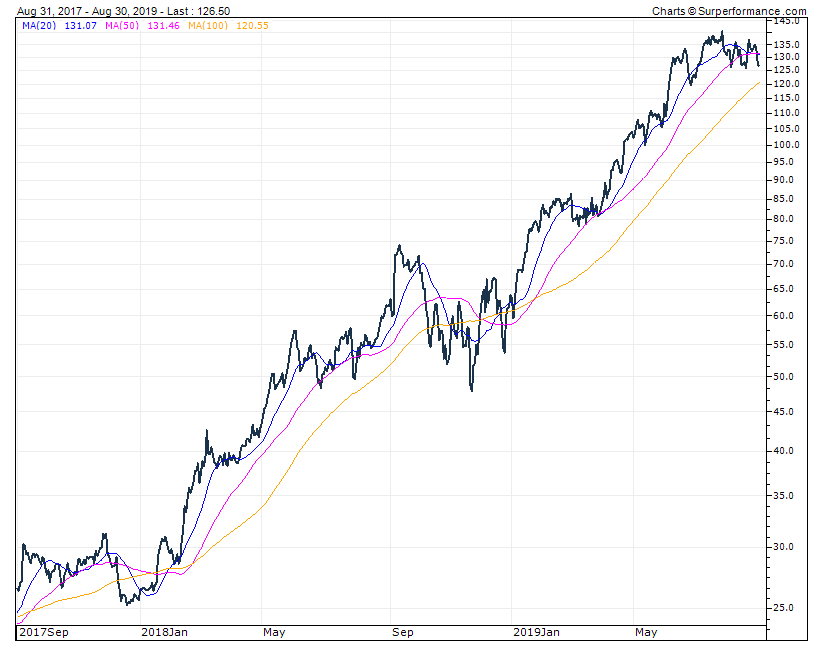The width and height of the screenshot is (815, 650).
Task: Click the Charts Surperformance.com credit text
Action: click(729, 11)
